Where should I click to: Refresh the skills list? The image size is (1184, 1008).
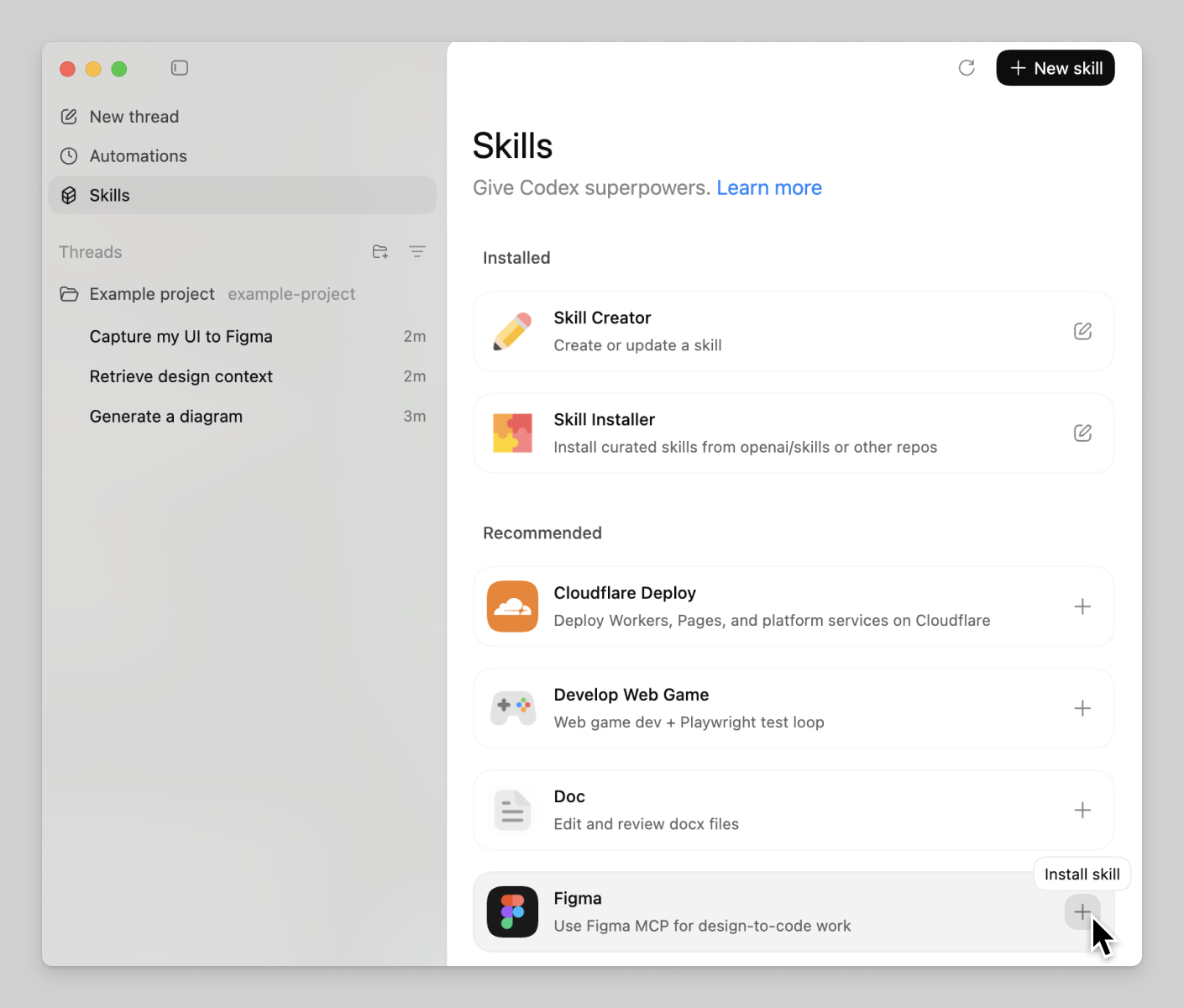(x=967, y=67)
